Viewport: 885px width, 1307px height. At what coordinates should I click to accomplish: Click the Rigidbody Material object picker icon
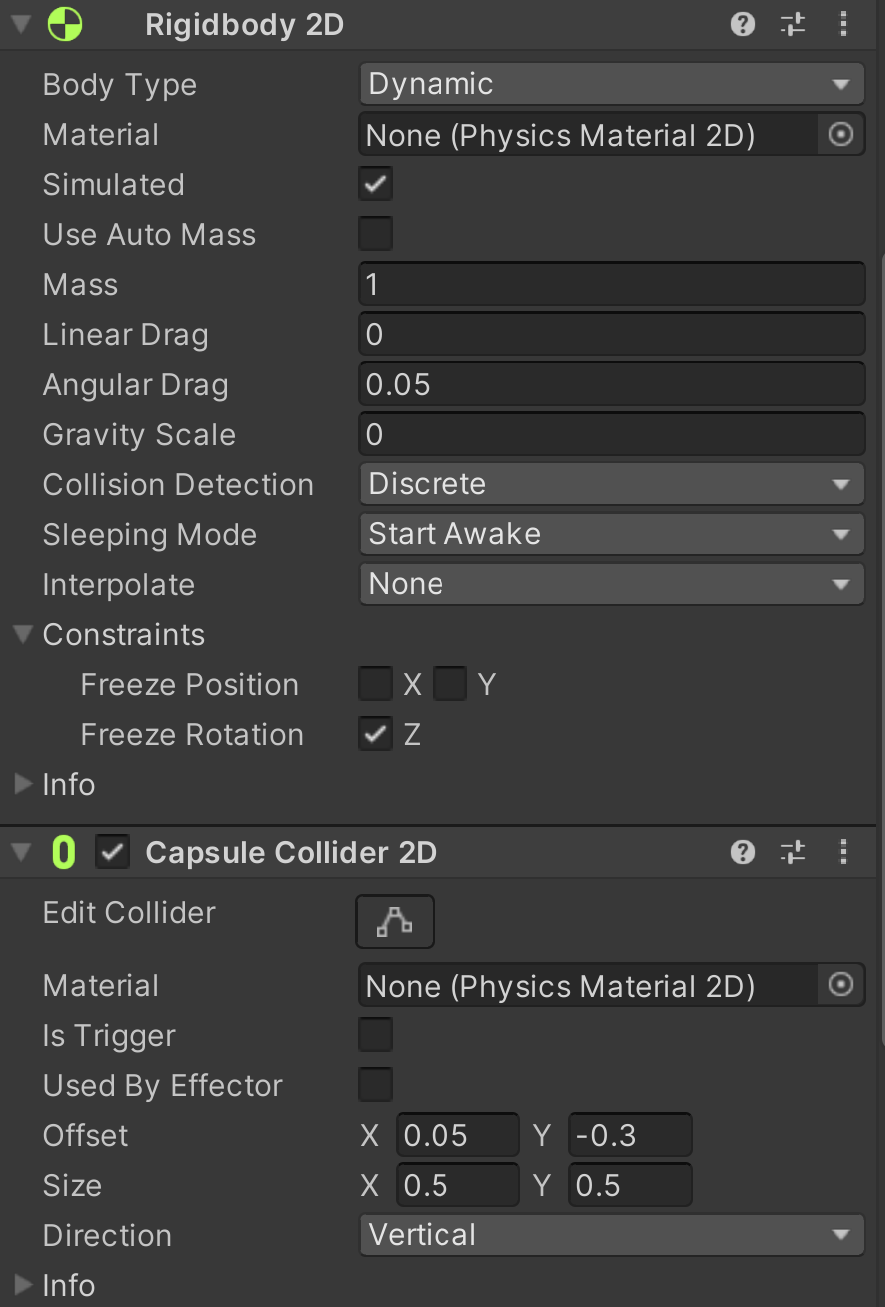841,134
